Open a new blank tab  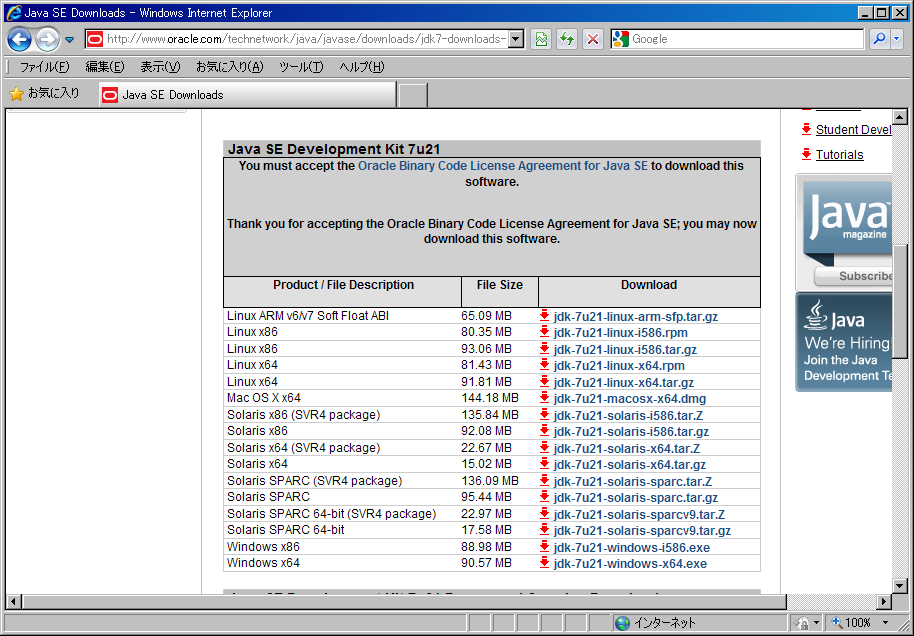click(x=413, y=95)
